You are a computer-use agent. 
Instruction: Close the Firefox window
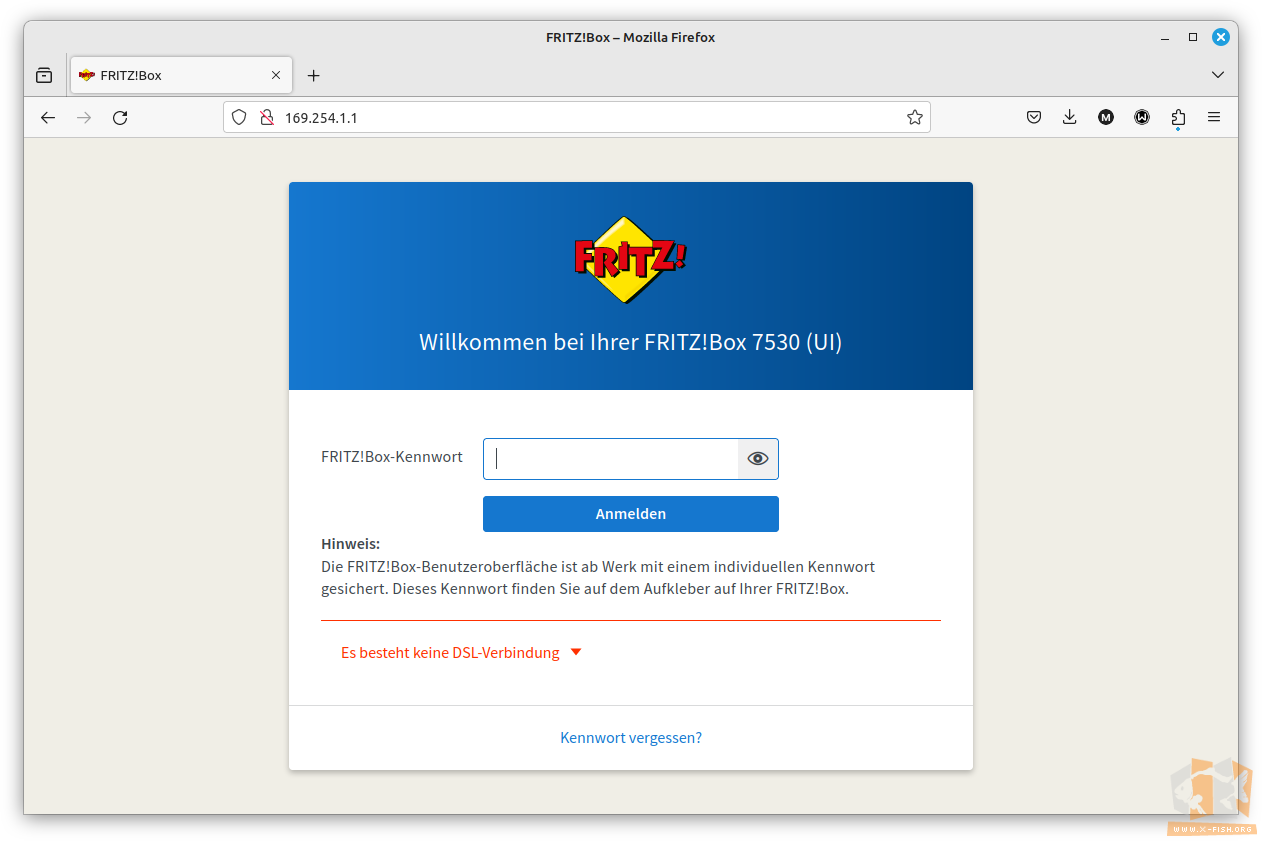[x=1221, y=37]
